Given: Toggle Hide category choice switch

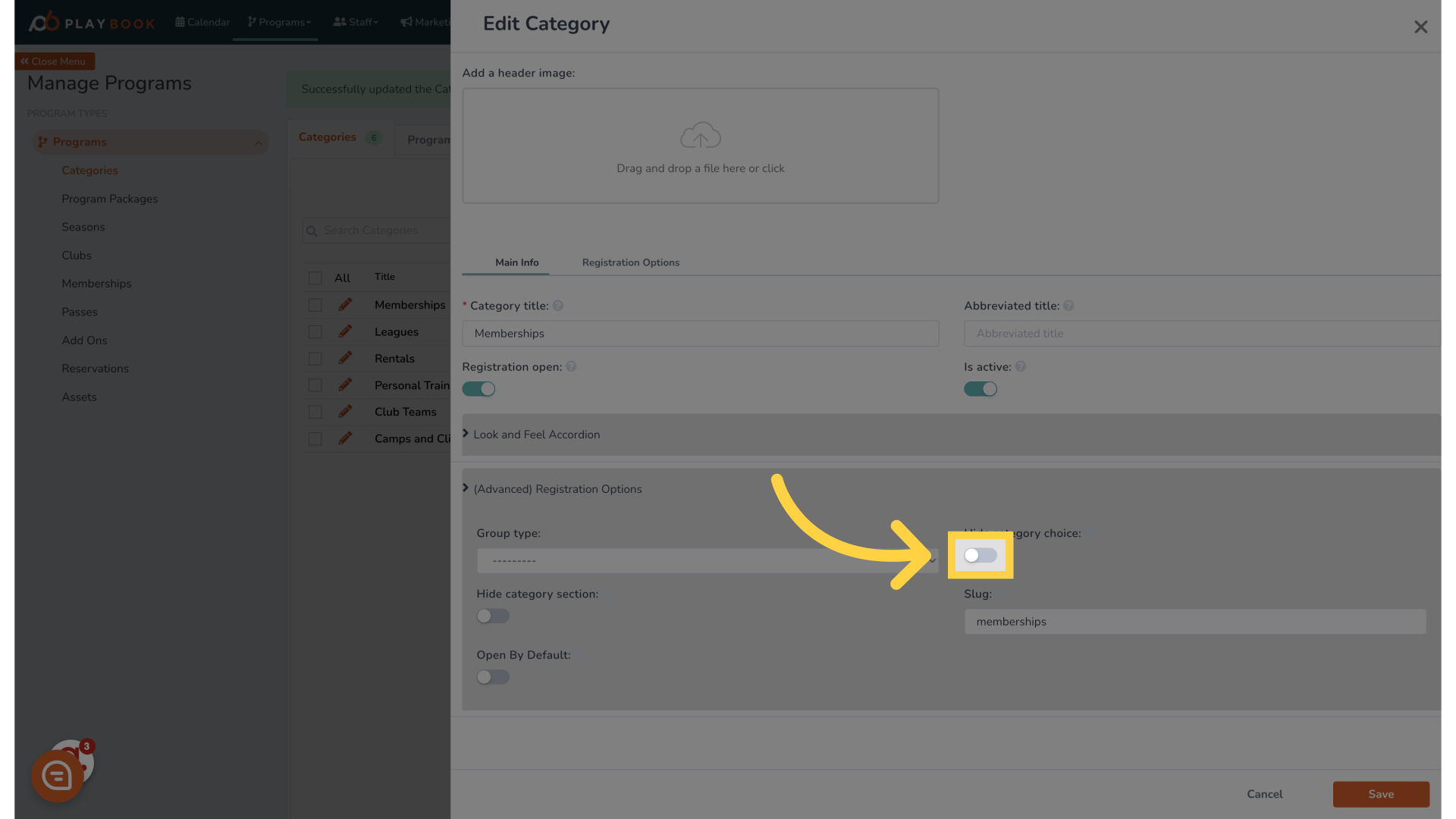Looking at the screenshot, I should (981, 556).
